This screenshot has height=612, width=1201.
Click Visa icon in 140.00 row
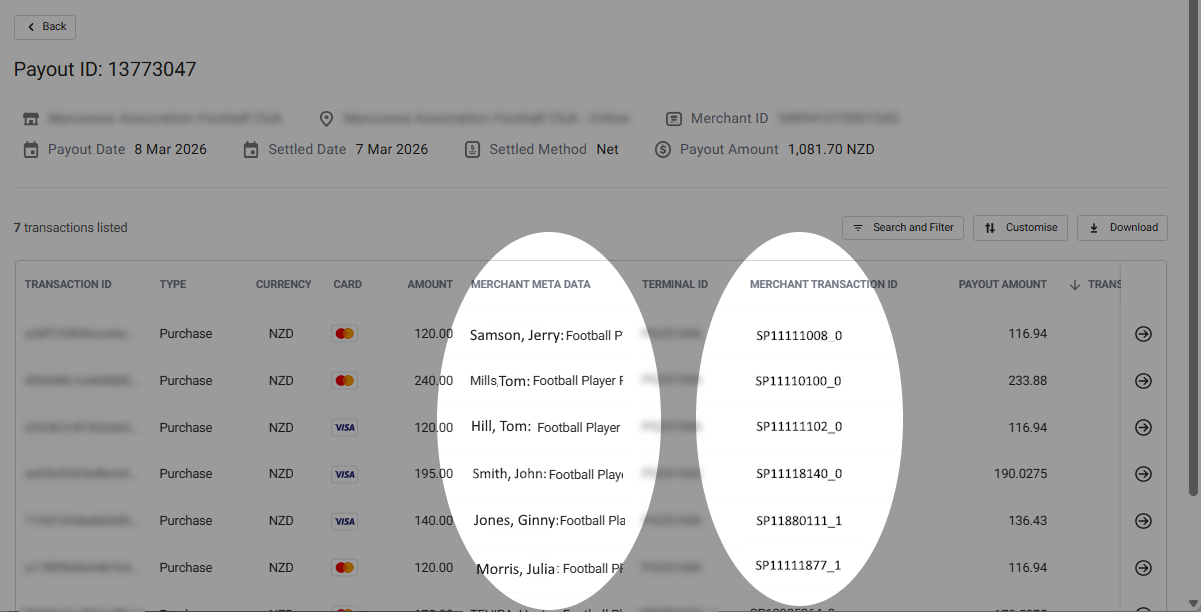point(344,521)
